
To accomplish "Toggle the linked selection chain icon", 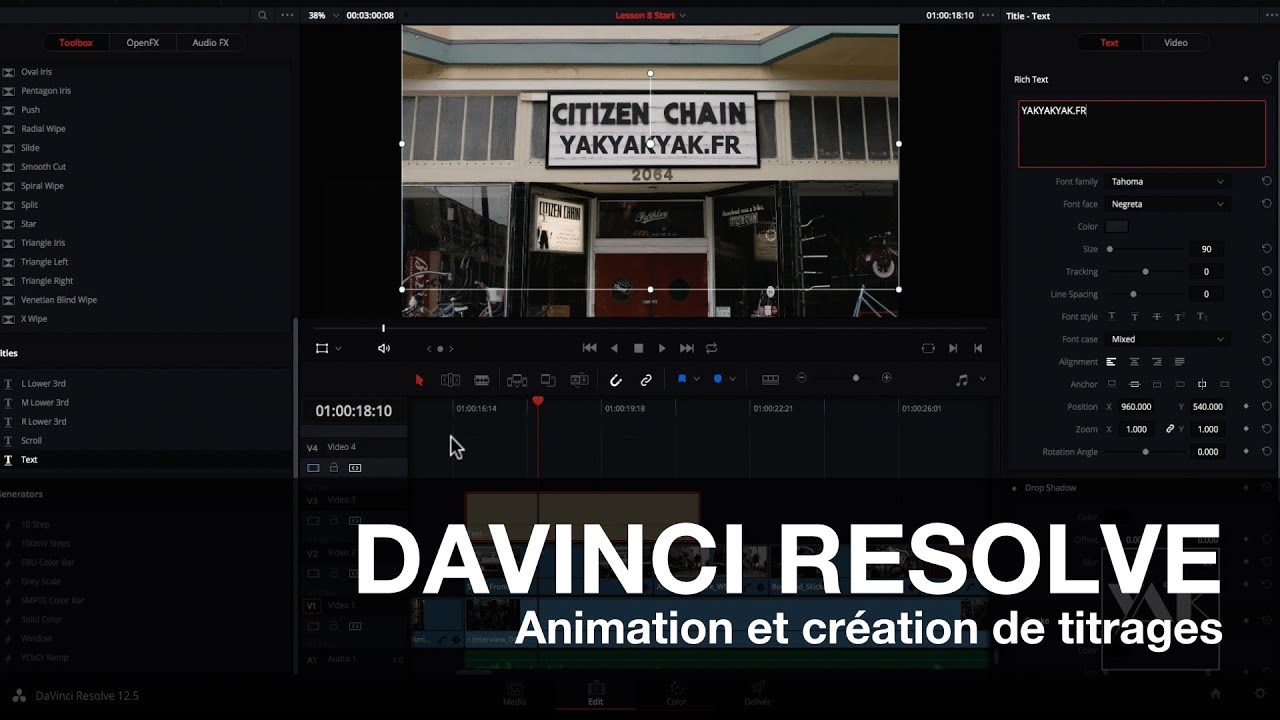I will 646,380.
